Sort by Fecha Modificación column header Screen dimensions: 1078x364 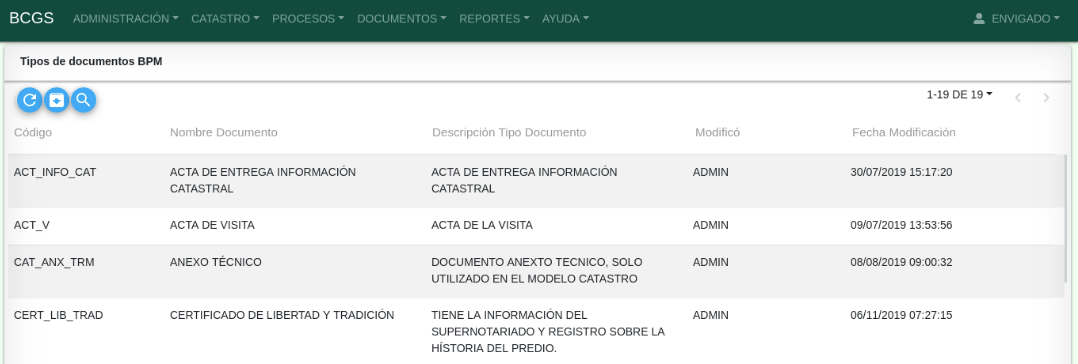click(903, 132)
